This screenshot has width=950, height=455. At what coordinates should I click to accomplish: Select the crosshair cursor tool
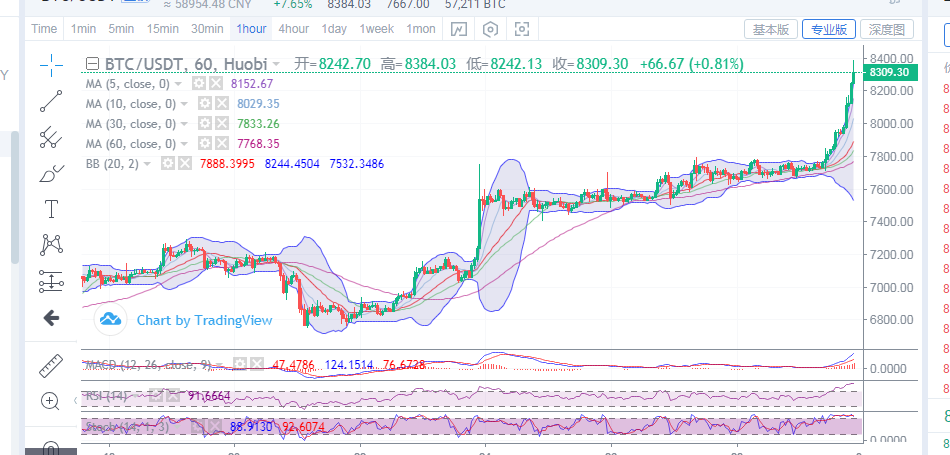coord(51,65)
